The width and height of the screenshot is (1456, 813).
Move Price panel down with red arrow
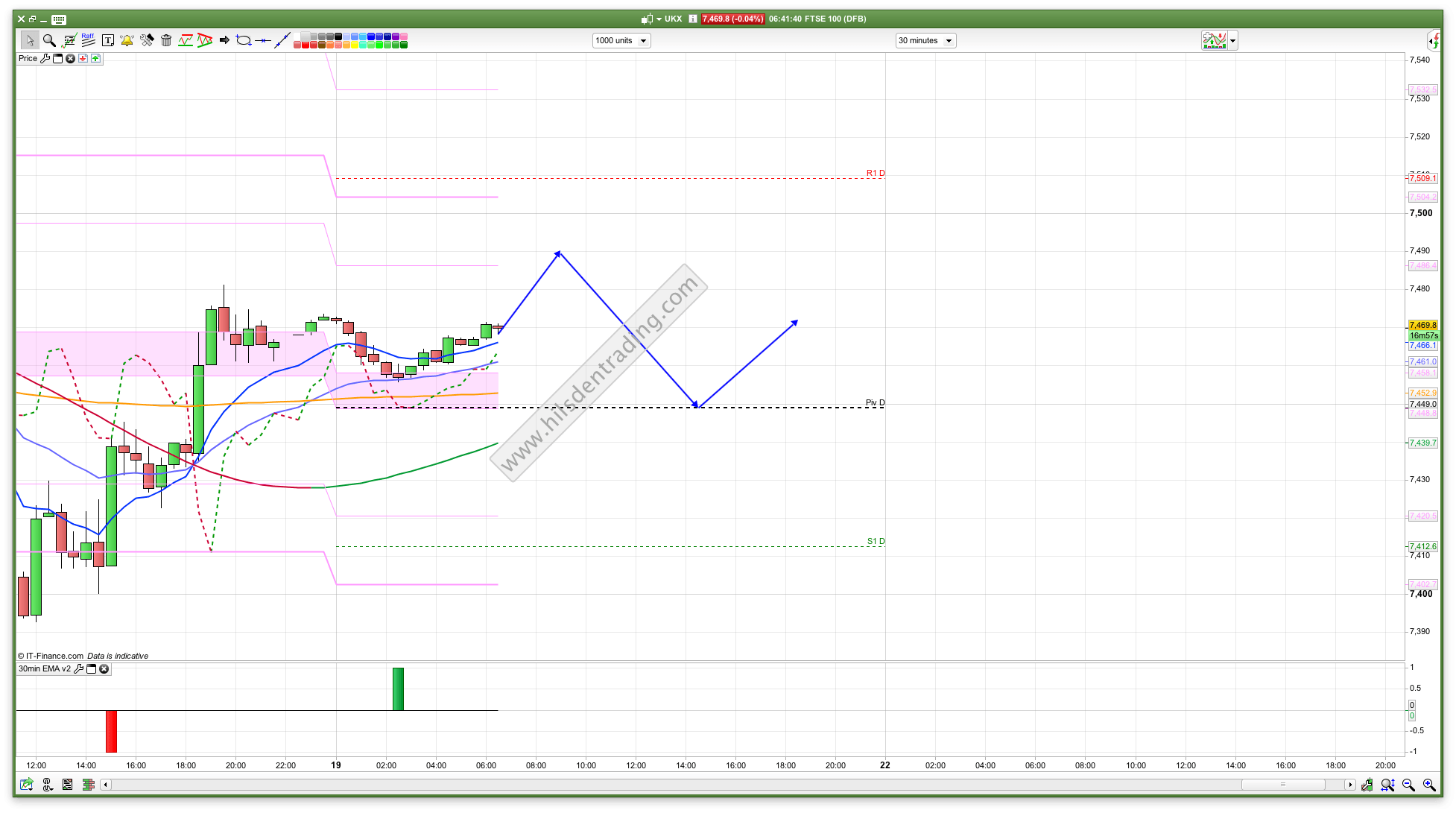(x=83, y=58)
